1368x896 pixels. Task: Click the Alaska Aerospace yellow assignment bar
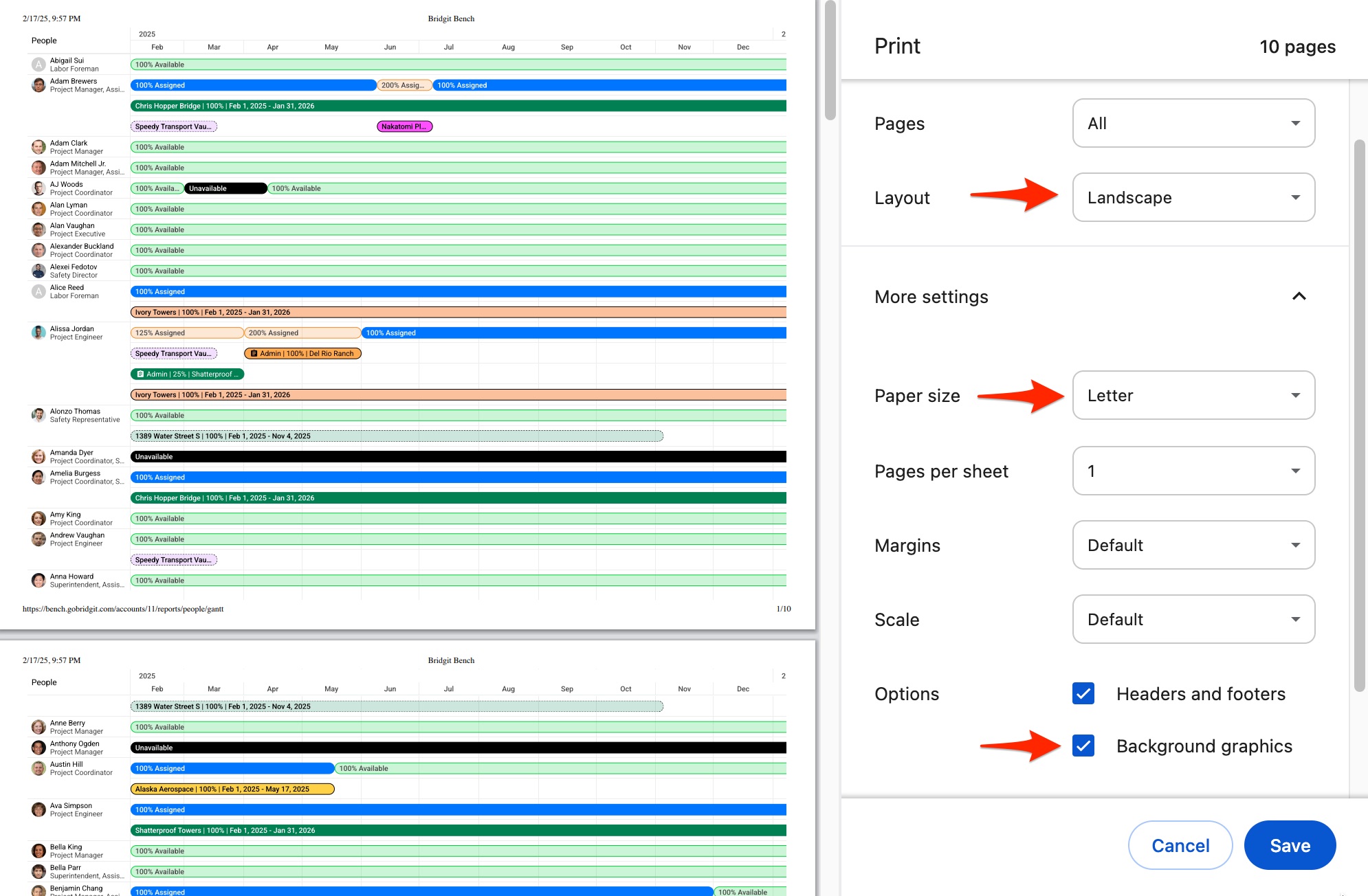point(232,789)
